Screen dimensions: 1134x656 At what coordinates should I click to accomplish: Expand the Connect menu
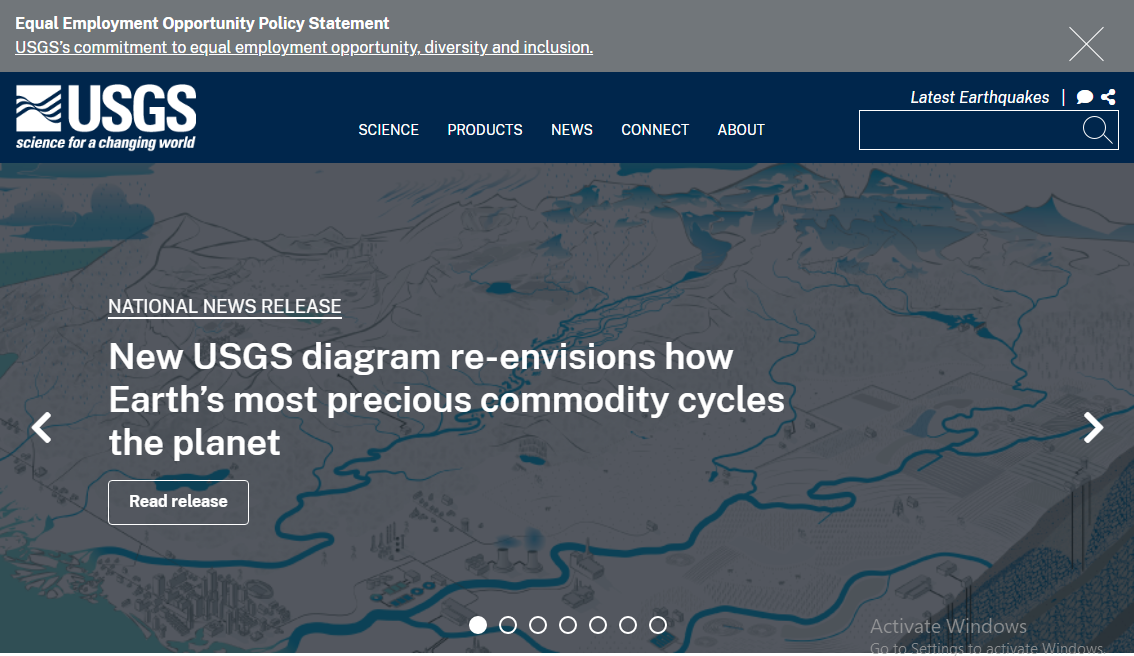pyautogui.click(x=655, y=130)
